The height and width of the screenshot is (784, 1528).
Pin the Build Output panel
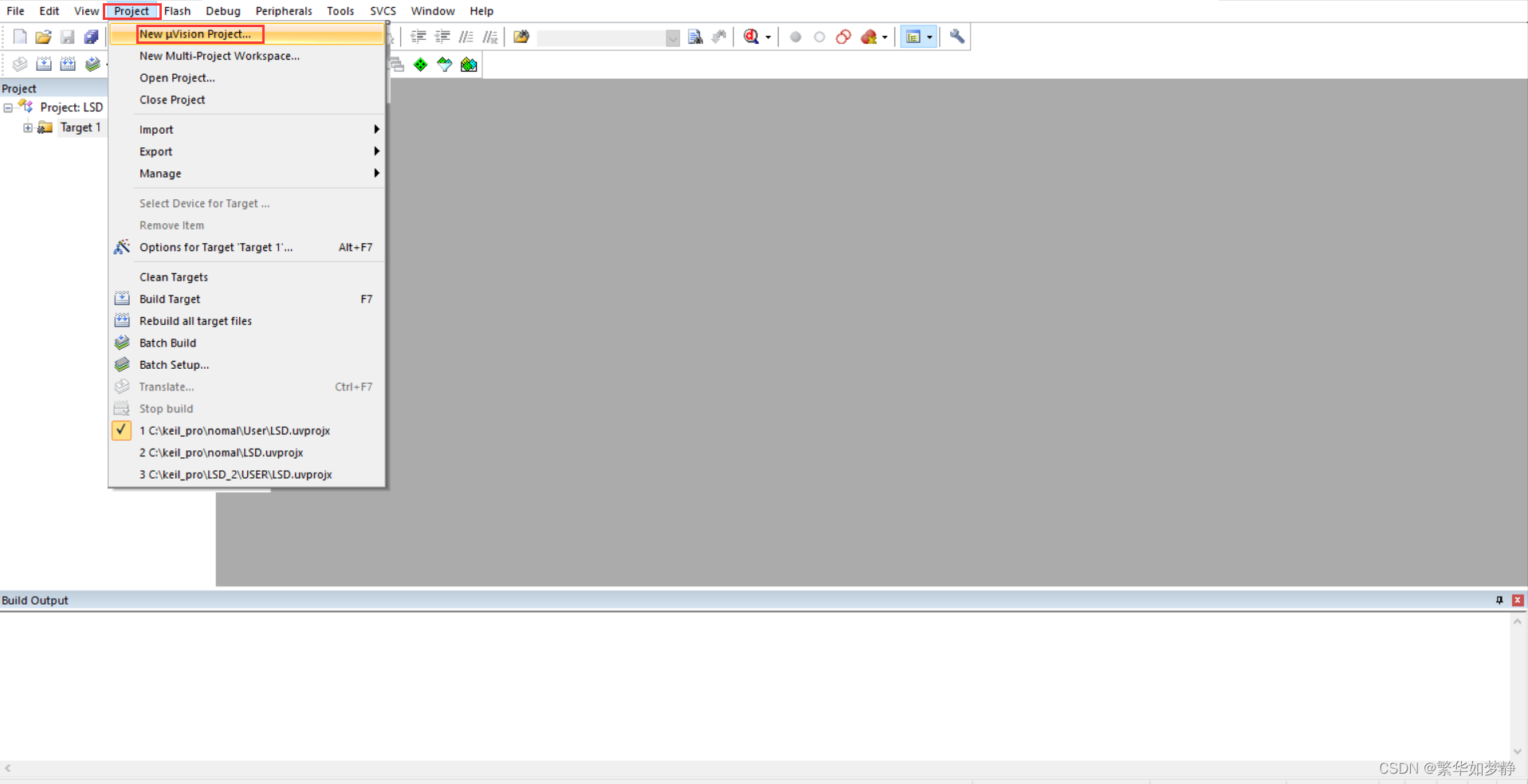coord(1499,600)
